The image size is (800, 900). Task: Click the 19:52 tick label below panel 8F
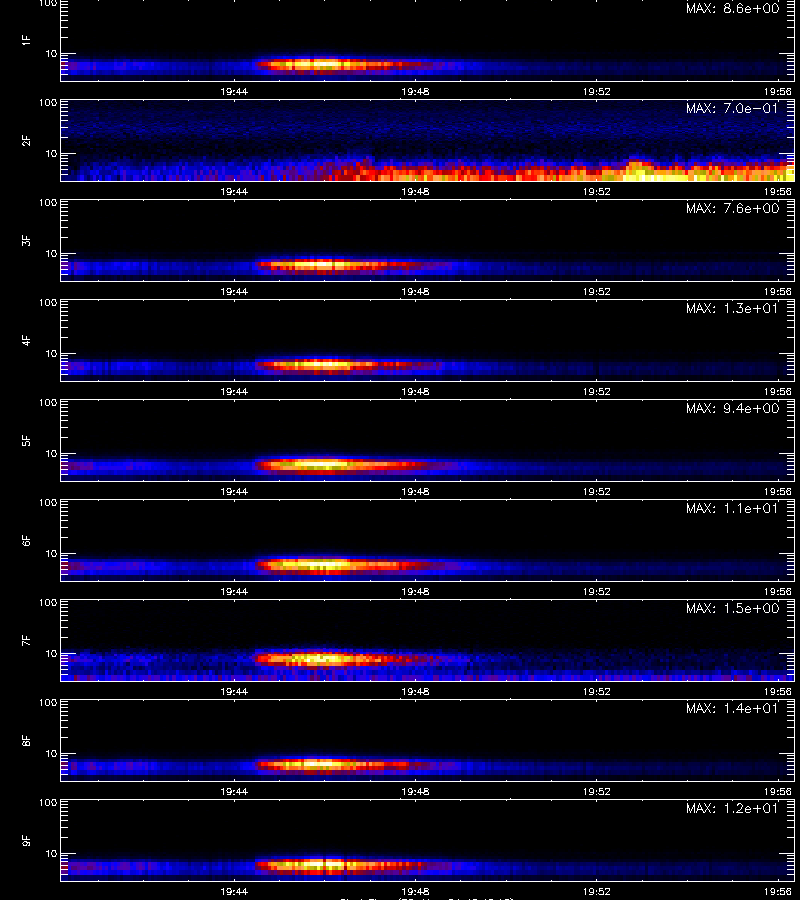point(596,792)
